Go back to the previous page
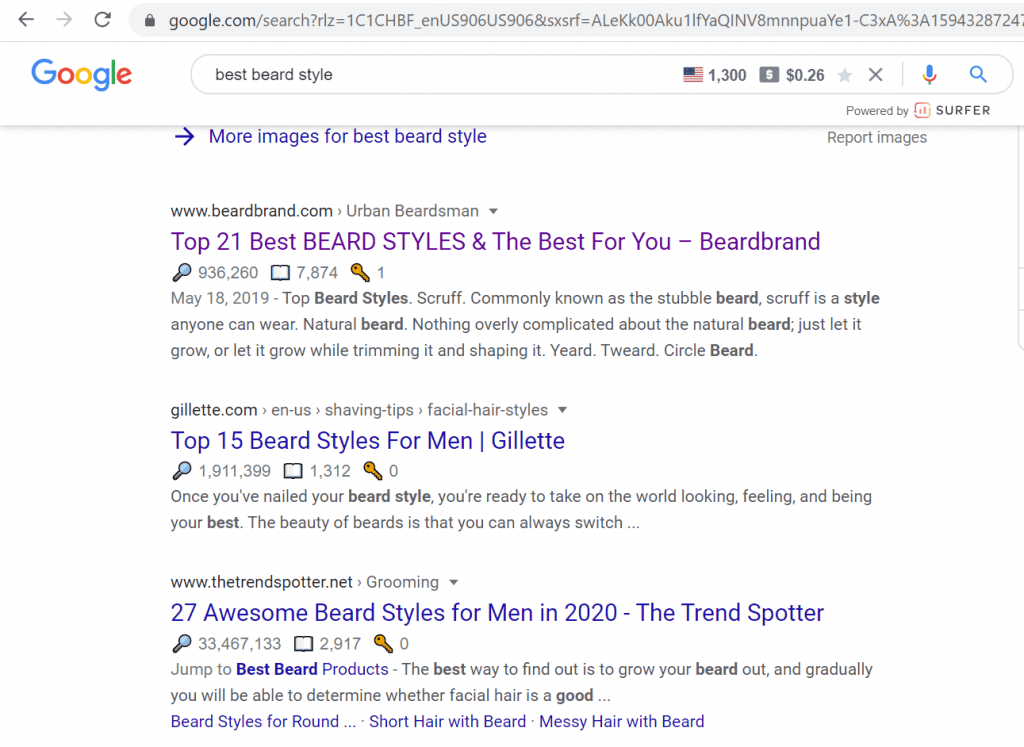Image resolution: width=1024 pixels, height=747 pixels. [26, 20]
